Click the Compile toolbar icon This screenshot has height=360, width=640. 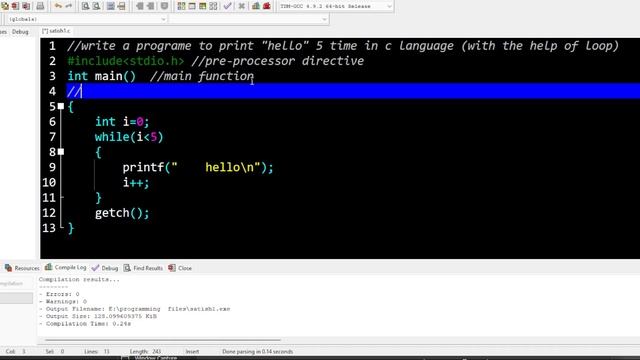click(181, 6)
